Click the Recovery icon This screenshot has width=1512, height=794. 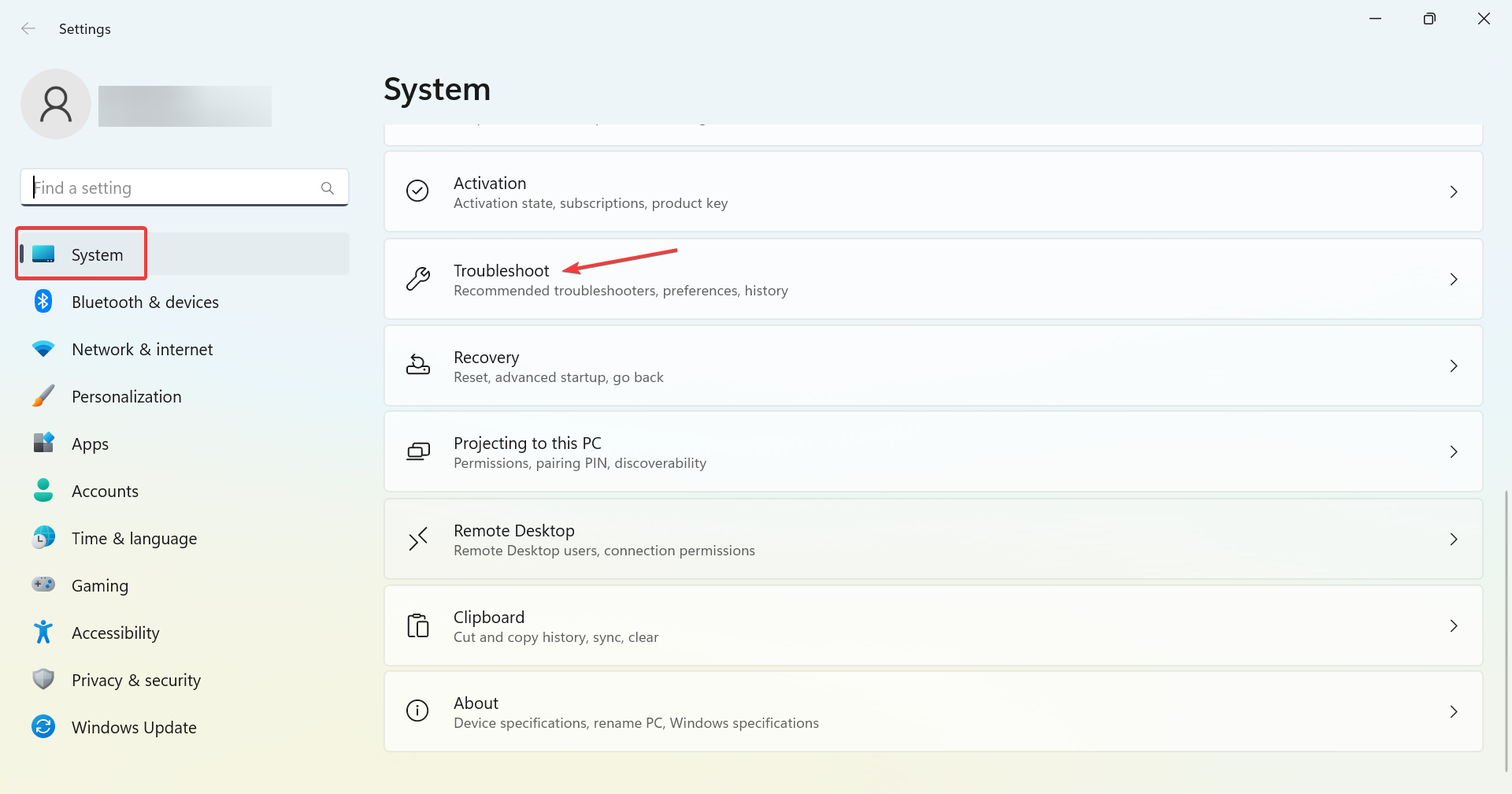(417, 365)
